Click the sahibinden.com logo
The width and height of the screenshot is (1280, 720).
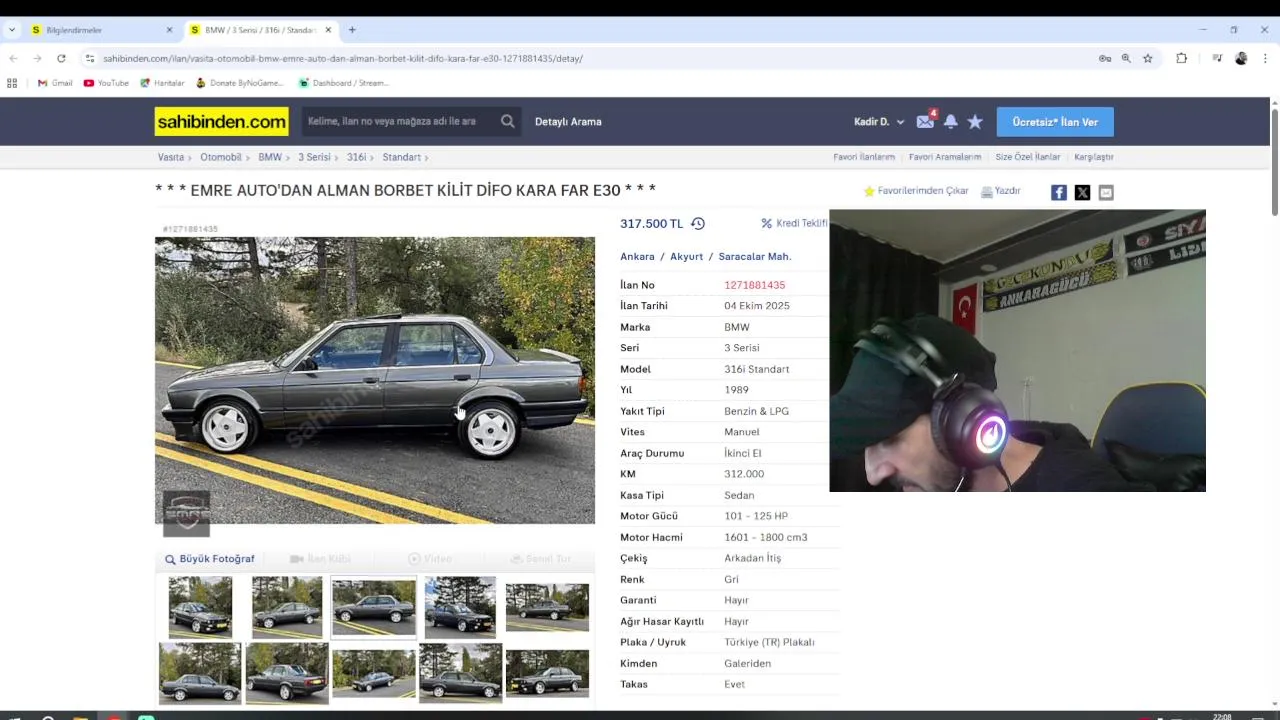coord(221,122)
